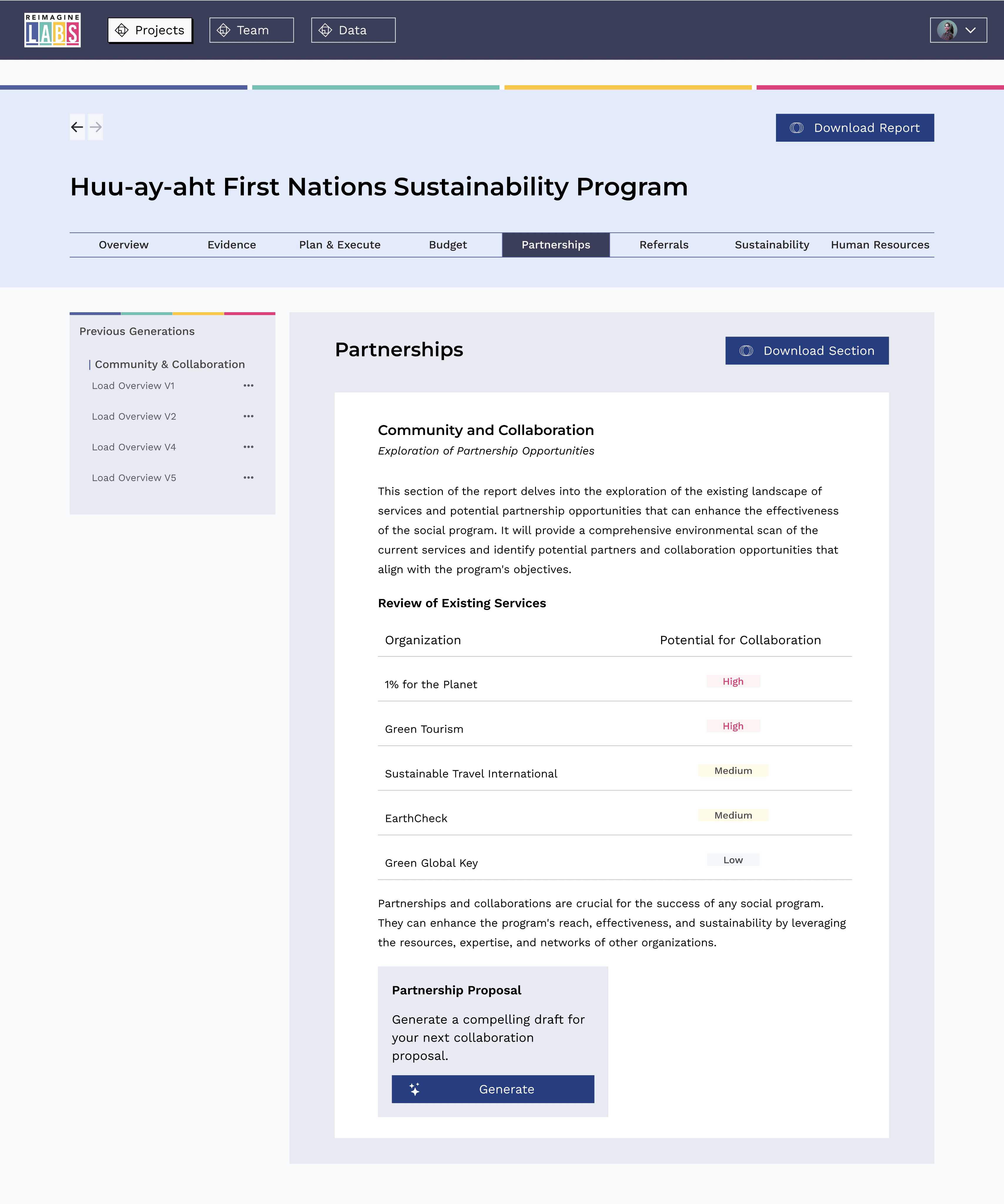Go back with the left arrow icon

click(x=77, y=127)
